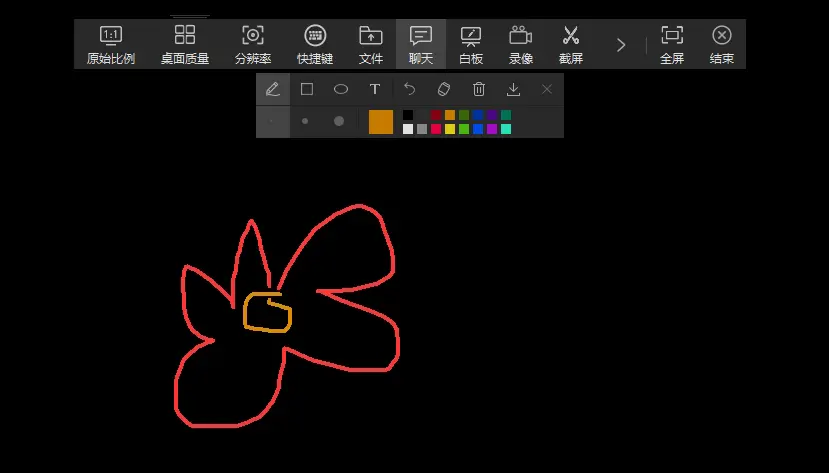Select the smallest brush size

click(271, 121)
